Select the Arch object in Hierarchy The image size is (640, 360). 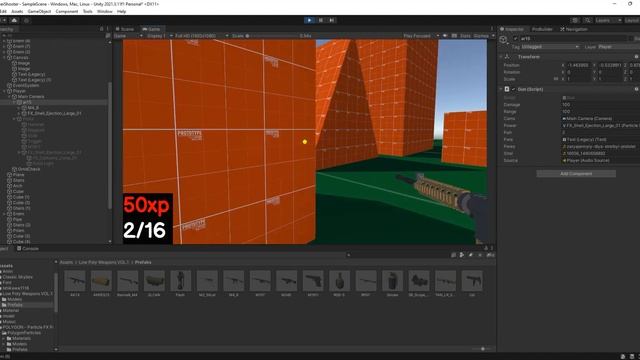(x=18, y=186)
